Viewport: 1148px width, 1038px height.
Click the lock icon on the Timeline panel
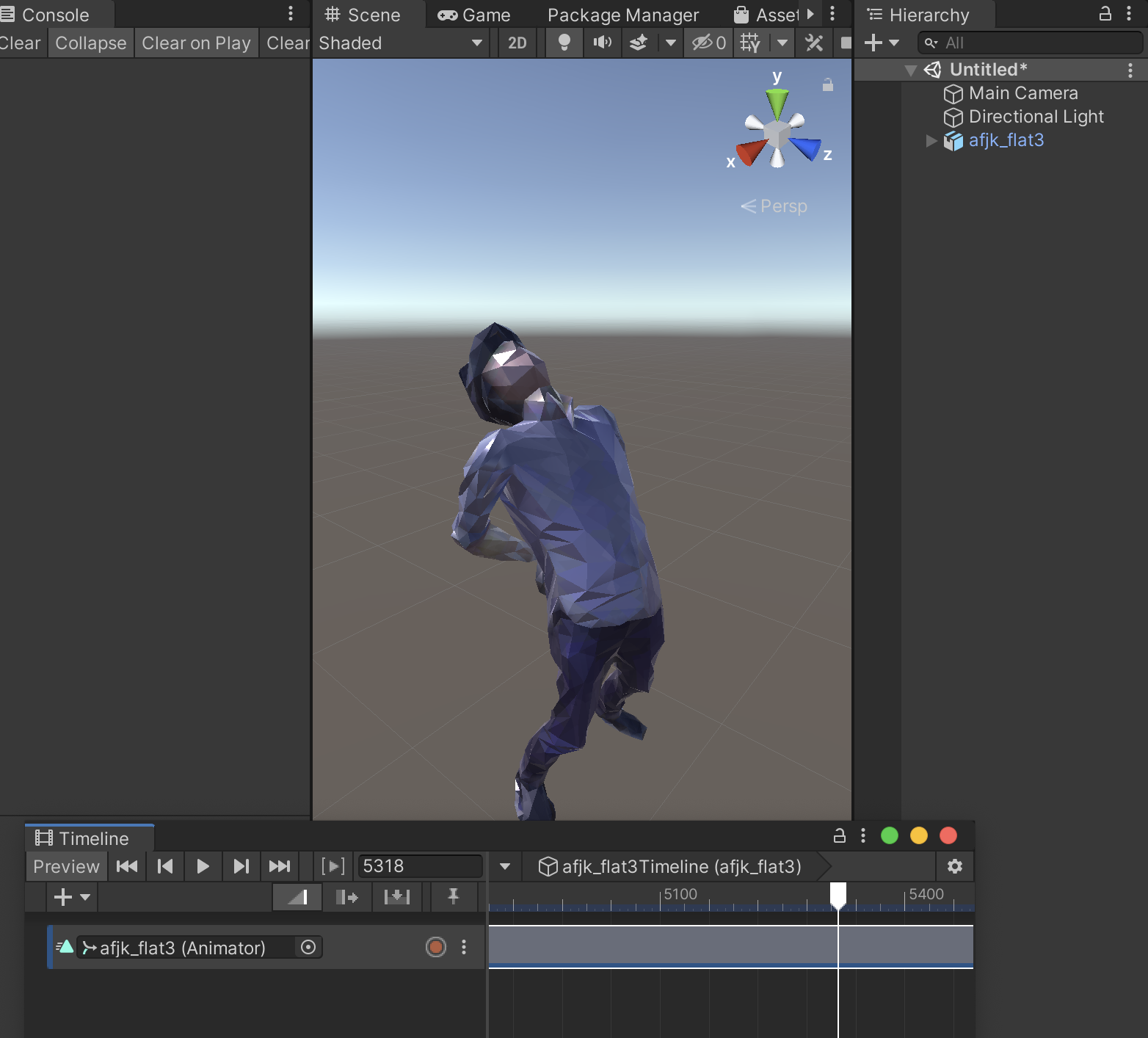(x=839, y=835)
